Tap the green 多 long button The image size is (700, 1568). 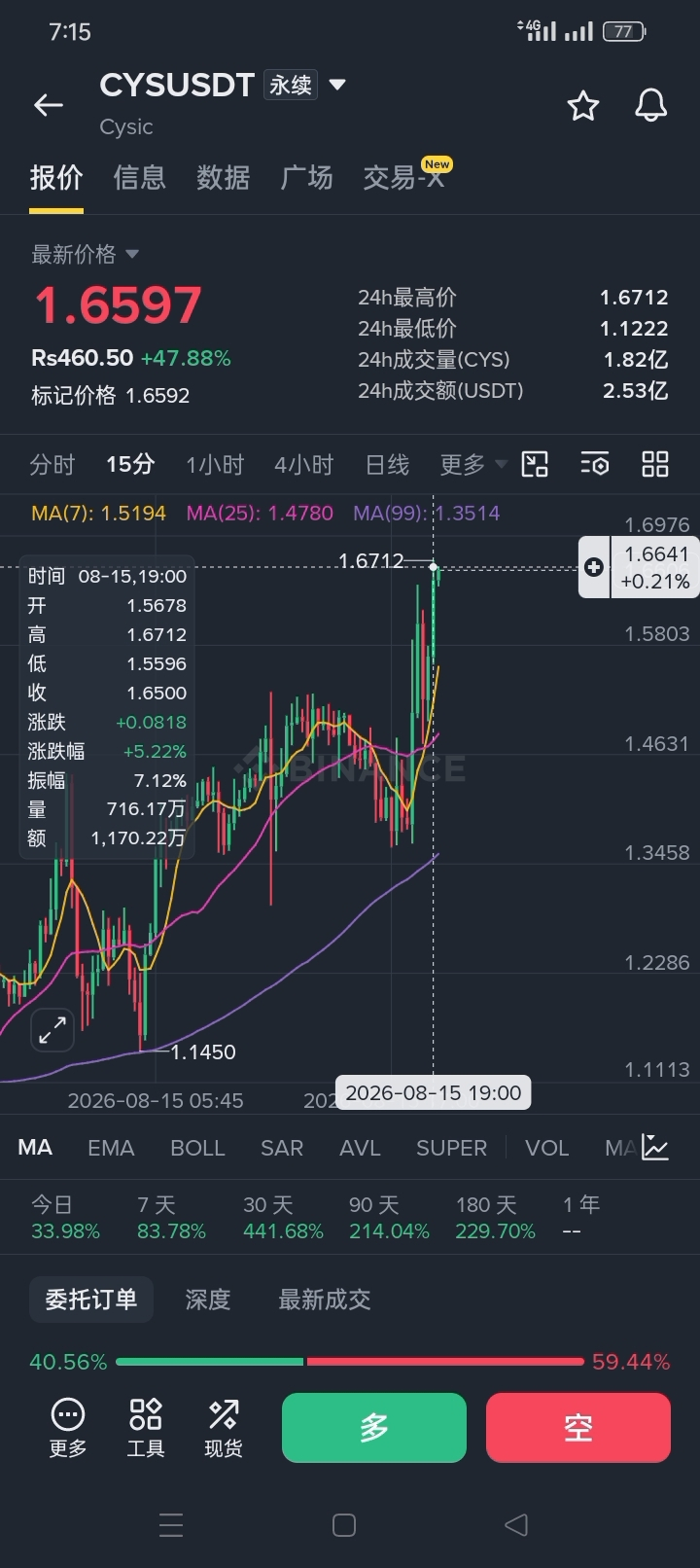pos(374,1428)
